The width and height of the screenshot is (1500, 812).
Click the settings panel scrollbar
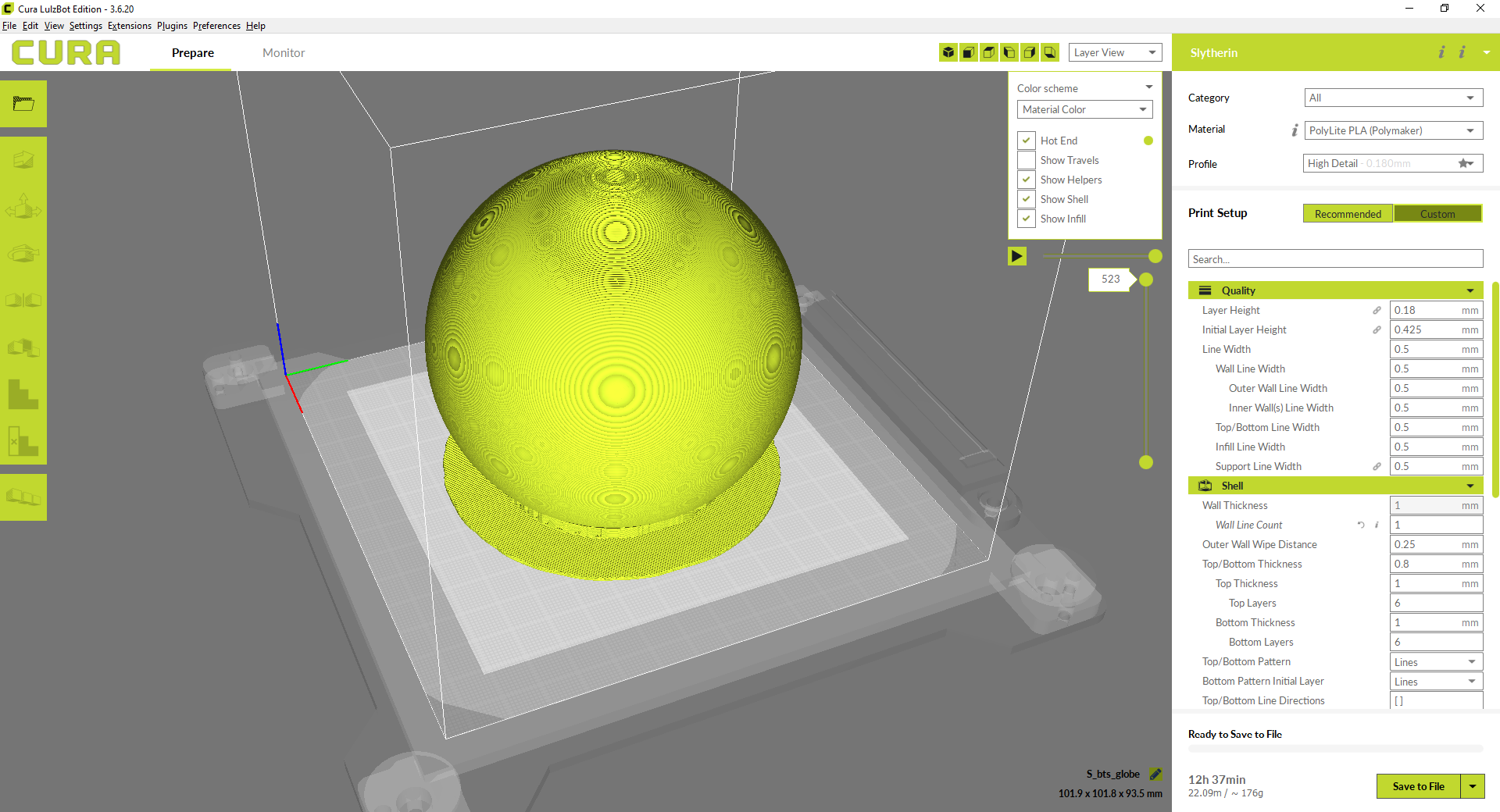(1495, 390)
